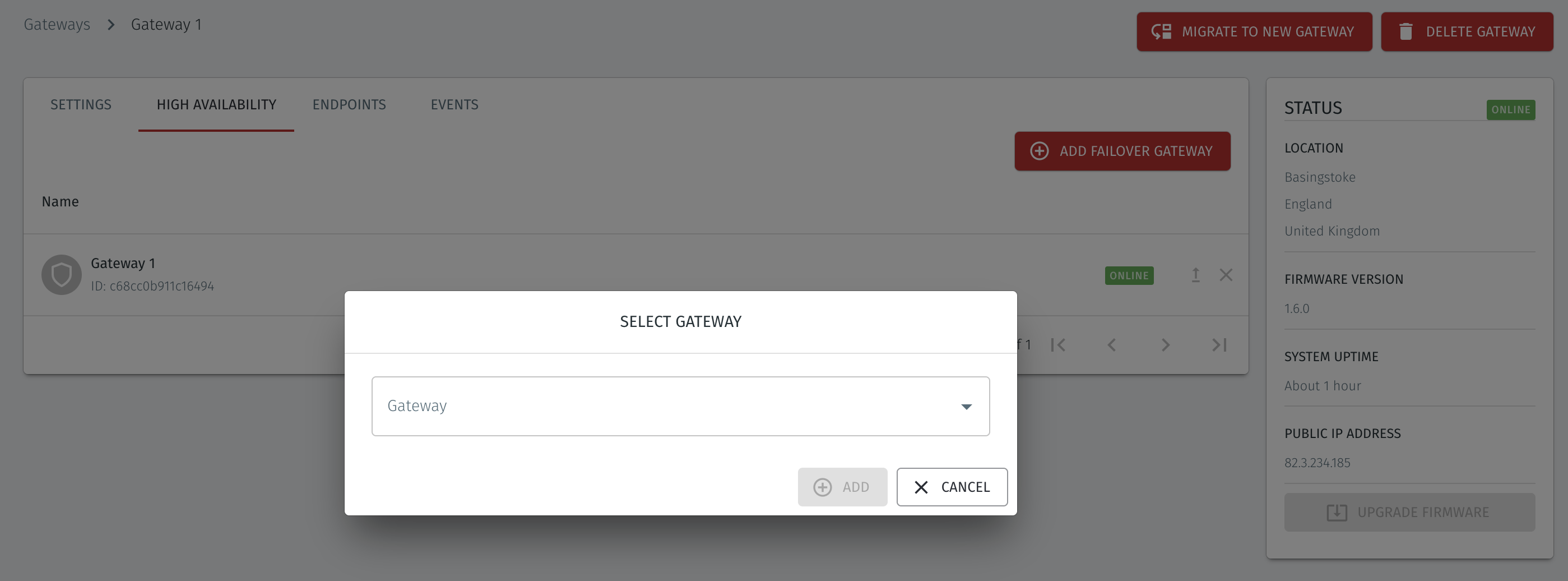Jump to first page with the pagination icon

(1059, 345)
